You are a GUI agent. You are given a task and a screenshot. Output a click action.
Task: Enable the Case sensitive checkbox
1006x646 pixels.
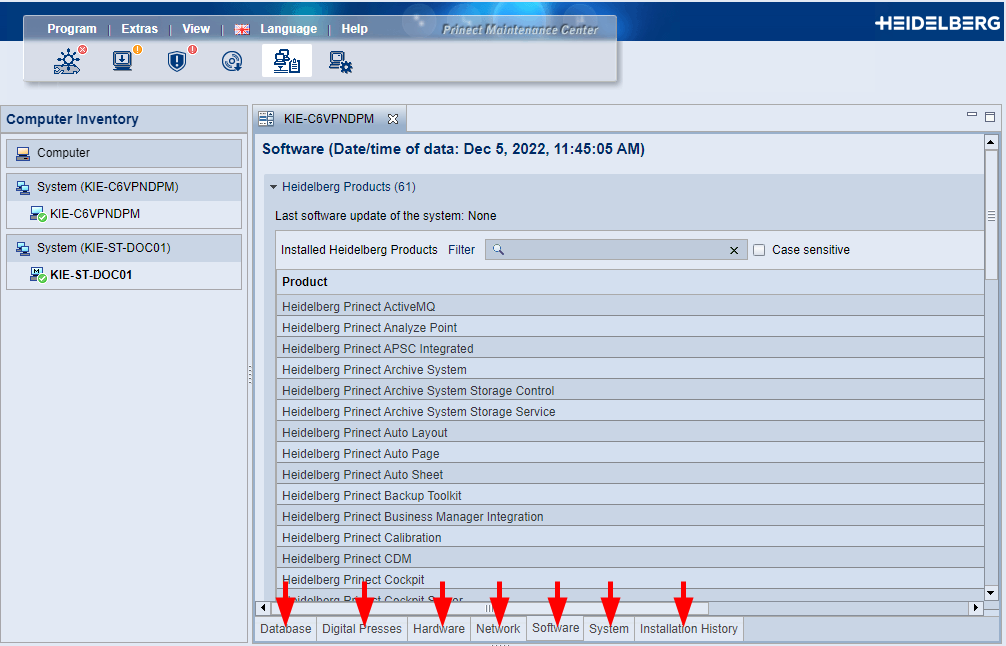coord(759,250)
